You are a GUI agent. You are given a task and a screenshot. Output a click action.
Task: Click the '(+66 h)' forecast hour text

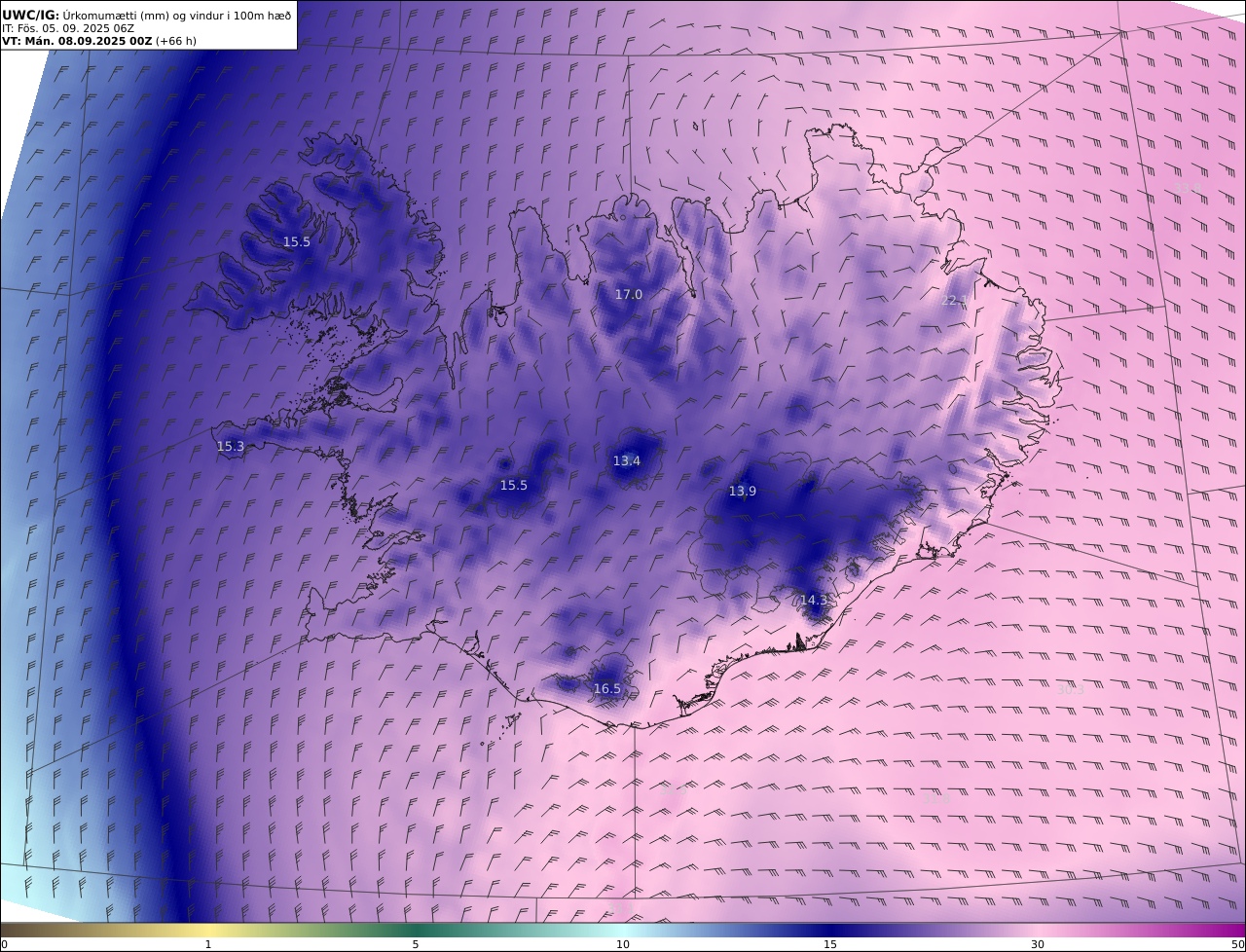click(176, 42)
